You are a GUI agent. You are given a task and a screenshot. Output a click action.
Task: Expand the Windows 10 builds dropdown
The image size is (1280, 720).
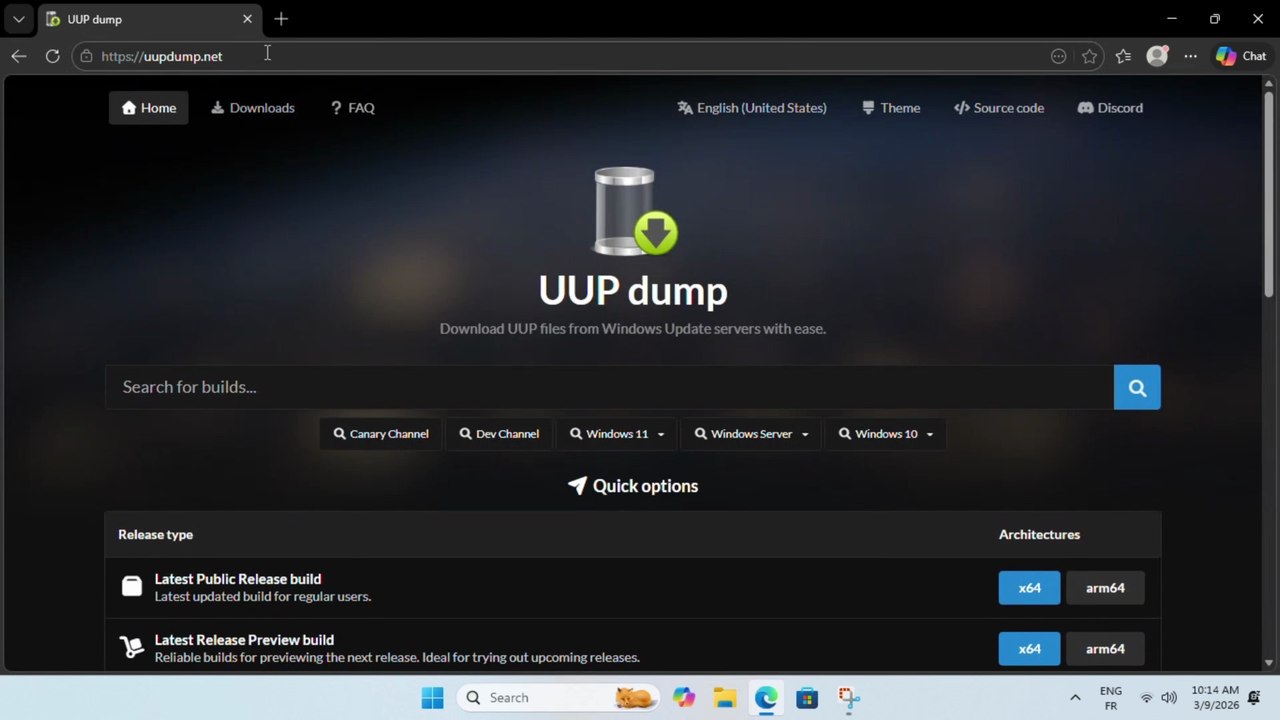886,434
